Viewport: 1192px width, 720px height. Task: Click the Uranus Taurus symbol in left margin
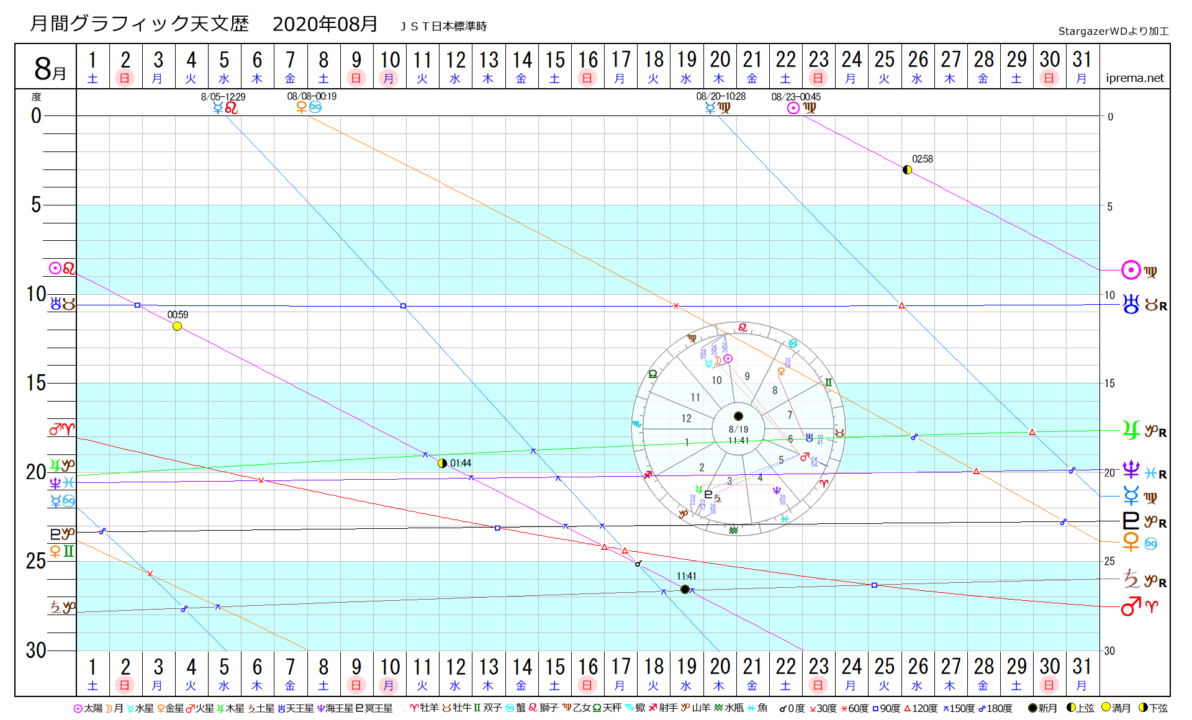pyautogui.click(x=61, y=304)
